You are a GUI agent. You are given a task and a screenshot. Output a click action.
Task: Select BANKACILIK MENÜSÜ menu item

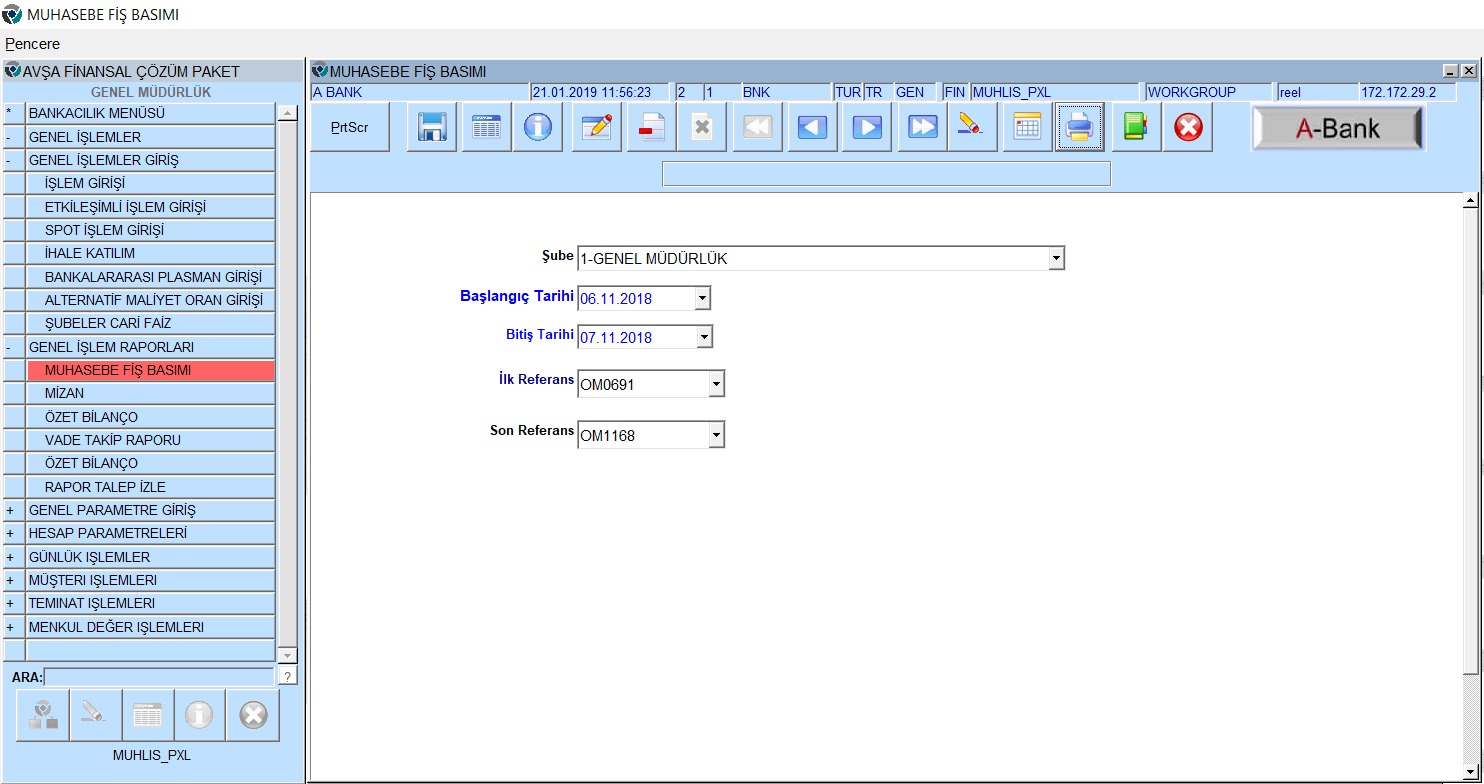click(150, 113)
